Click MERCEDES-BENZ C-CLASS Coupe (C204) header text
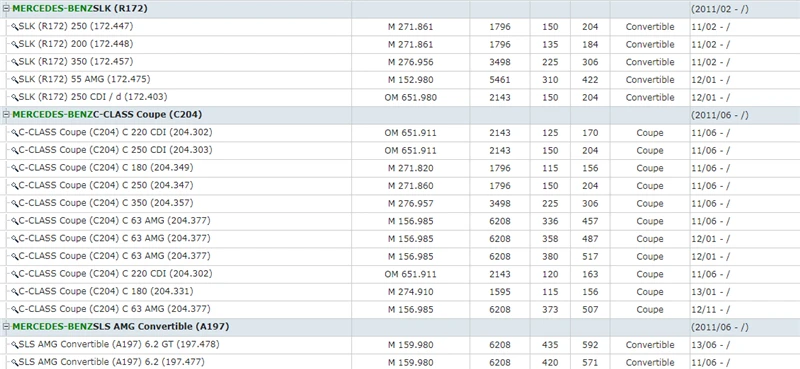Viewport: 800px width, 369px height. pyautogui.click(x=107, y=115)
